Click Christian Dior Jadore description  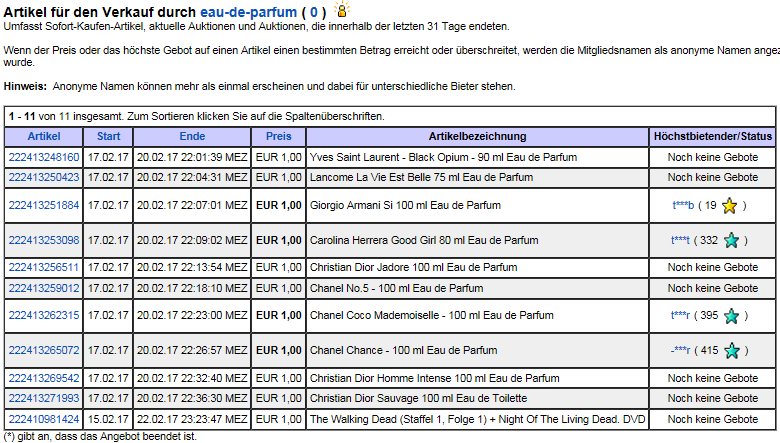tap(413, 267)
